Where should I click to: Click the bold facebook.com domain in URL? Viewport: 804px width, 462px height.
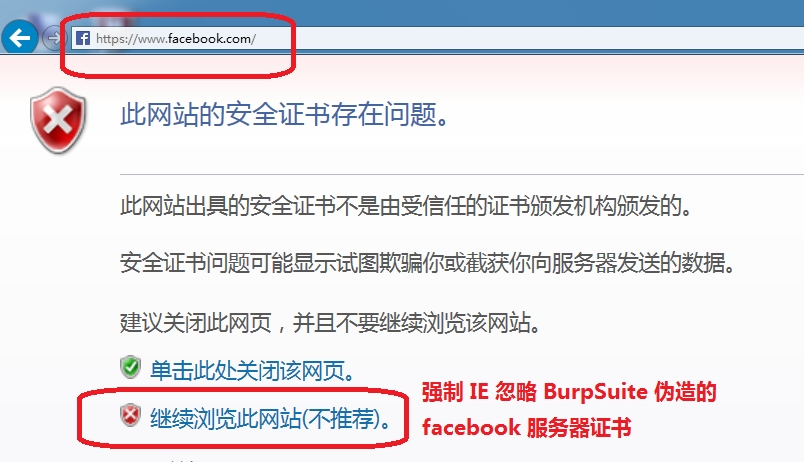(x=209, y=38)
